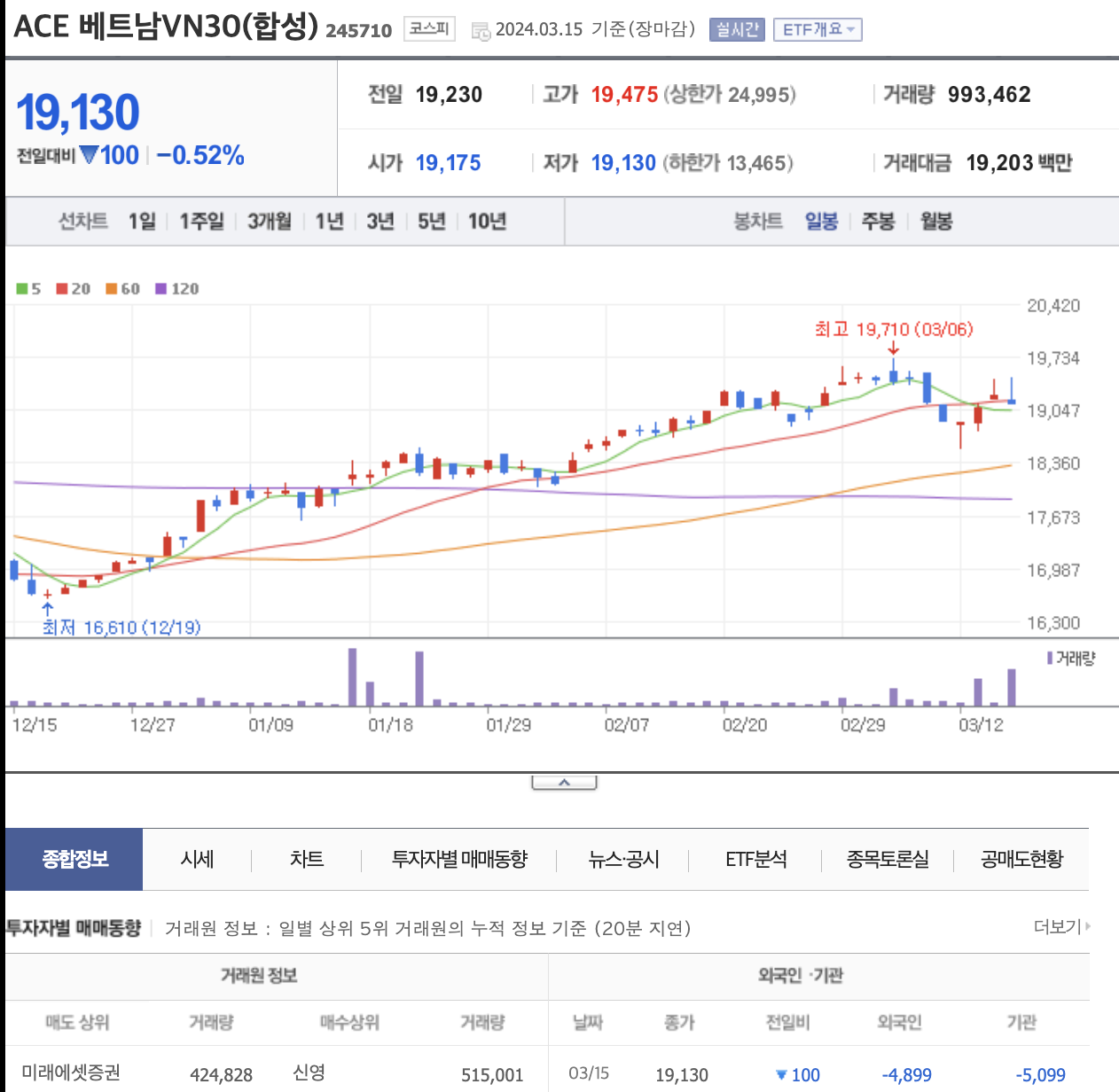Click the 코스피 market badge
1119x1092 pixels.
point(429,29)
